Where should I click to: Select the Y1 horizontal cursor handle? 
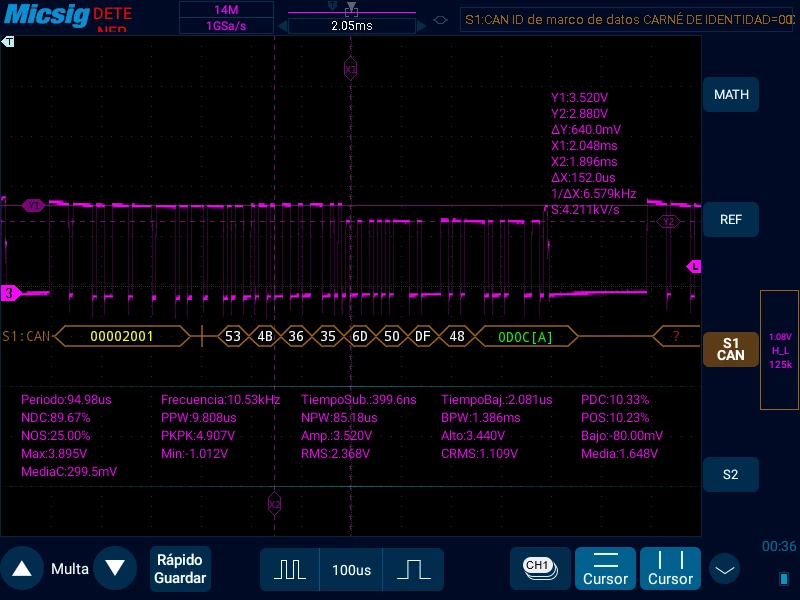[34, 206]
